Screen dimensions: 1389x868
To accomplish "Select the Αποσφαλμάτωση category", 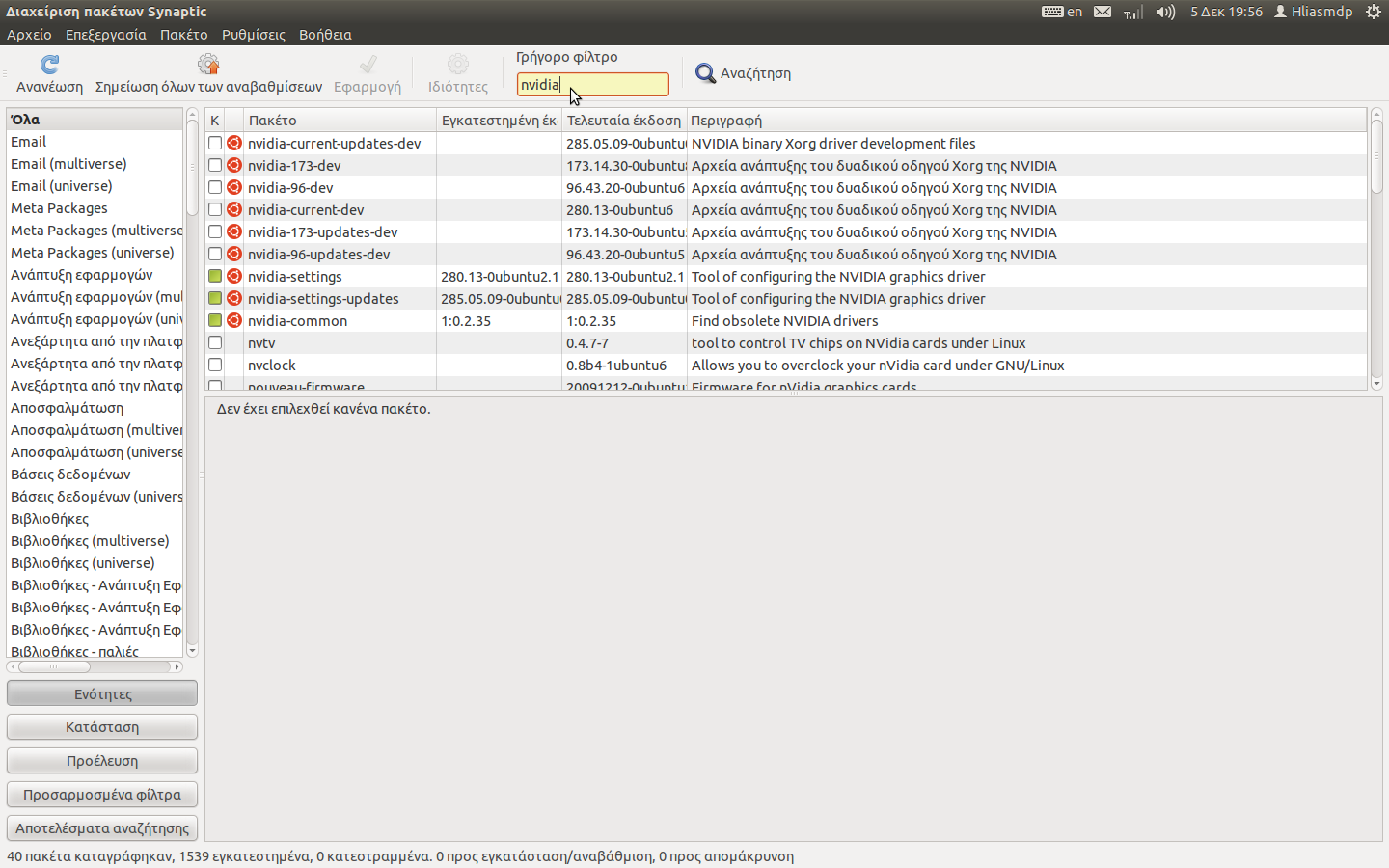I will pos(95,408).
